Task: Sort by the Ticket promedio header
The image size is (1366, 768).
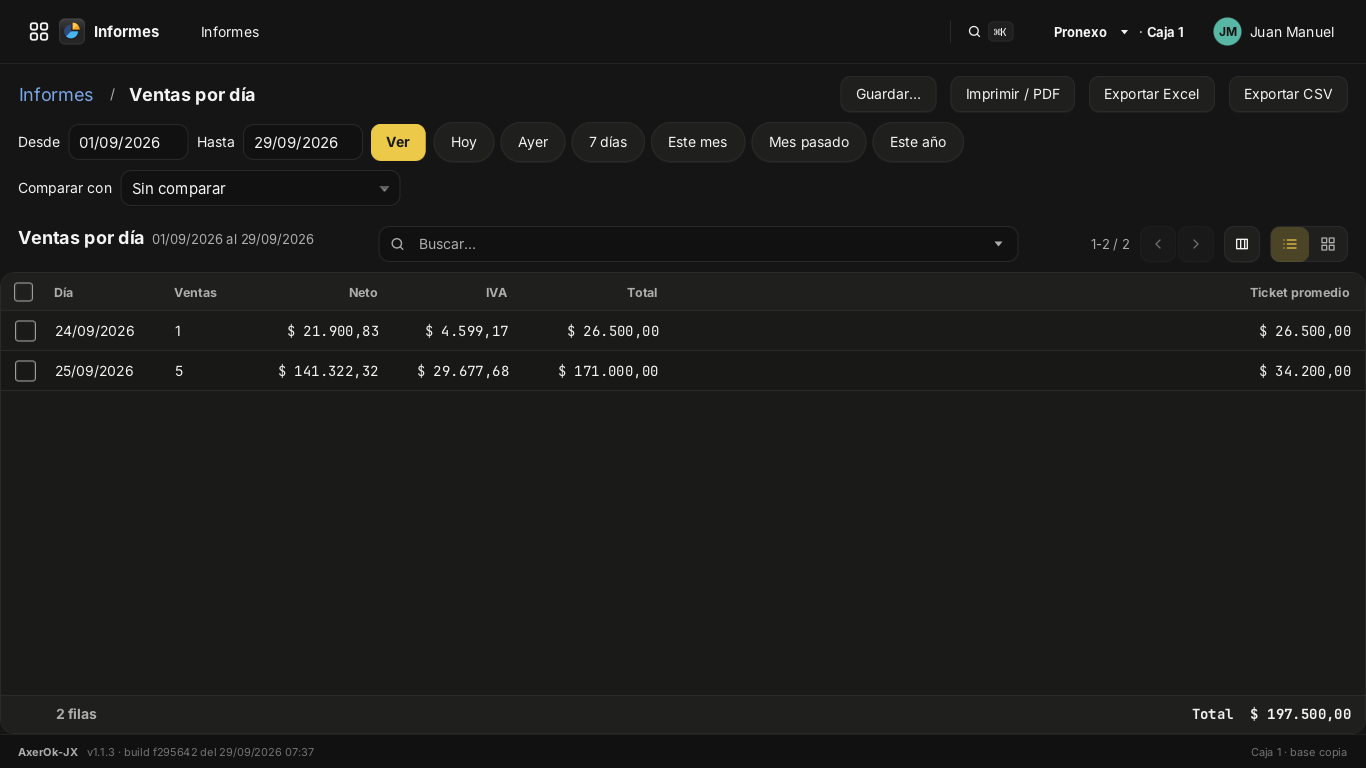Action: pyautogui.click(x=1299, y=293)
